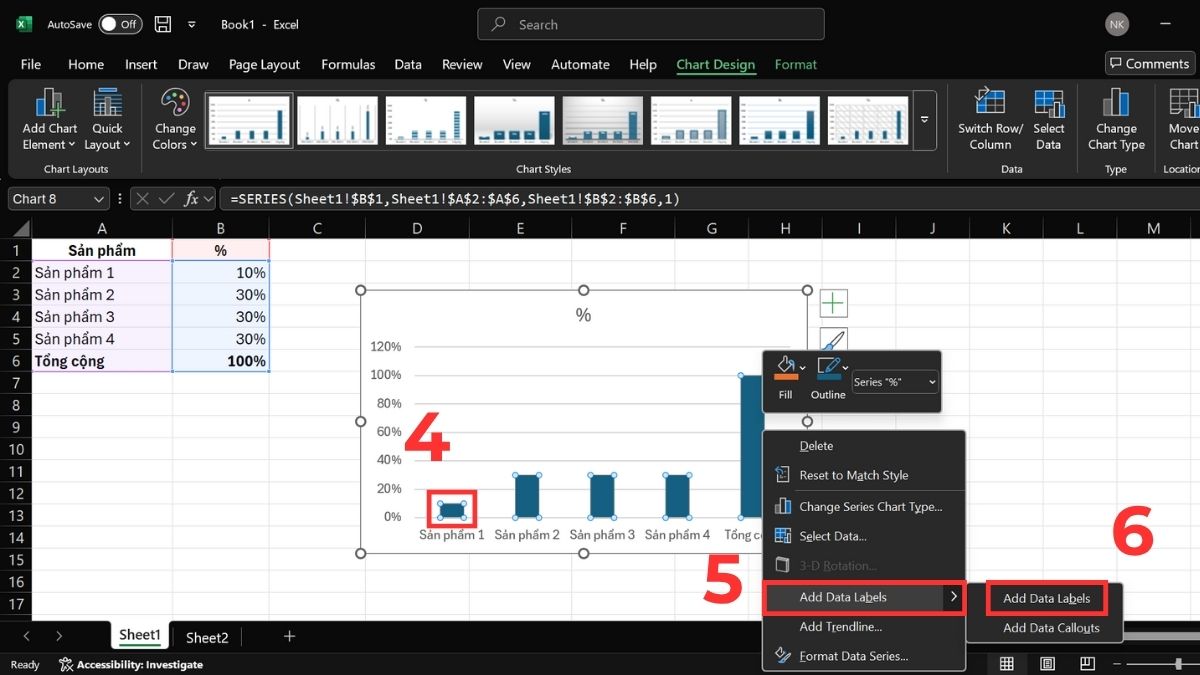Select Format Data Series from context menu
1200x675 pixels.
click(x=853, y=656)
